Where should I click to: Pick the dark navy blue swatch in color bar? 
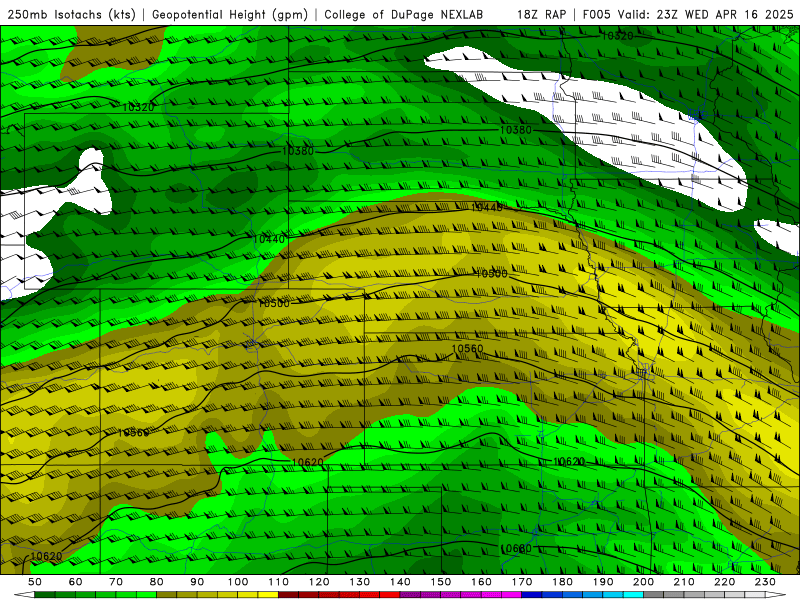pyautogui.click(x=532, y=594)
